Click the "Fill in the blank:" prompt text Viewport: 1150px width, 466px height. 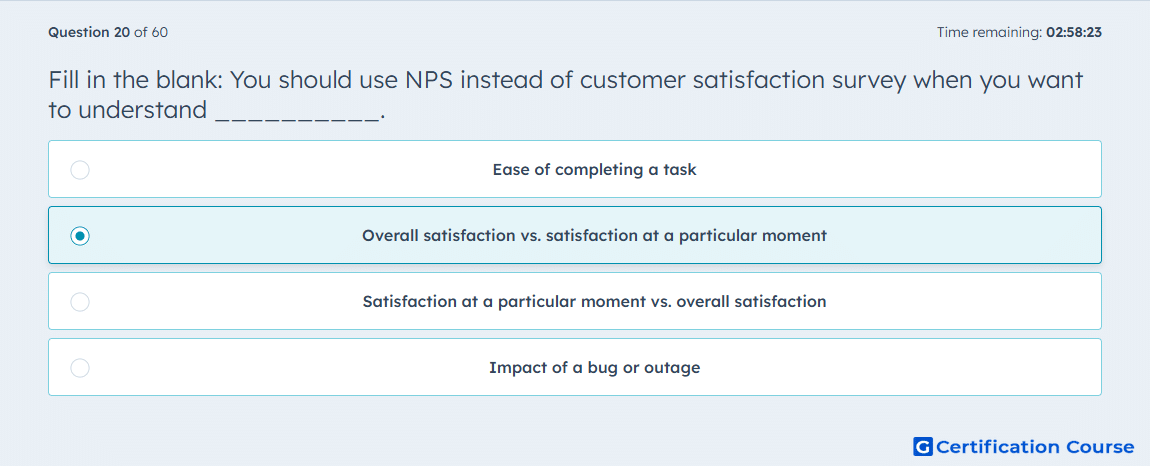pyautogui.click(x=136, y=80)
